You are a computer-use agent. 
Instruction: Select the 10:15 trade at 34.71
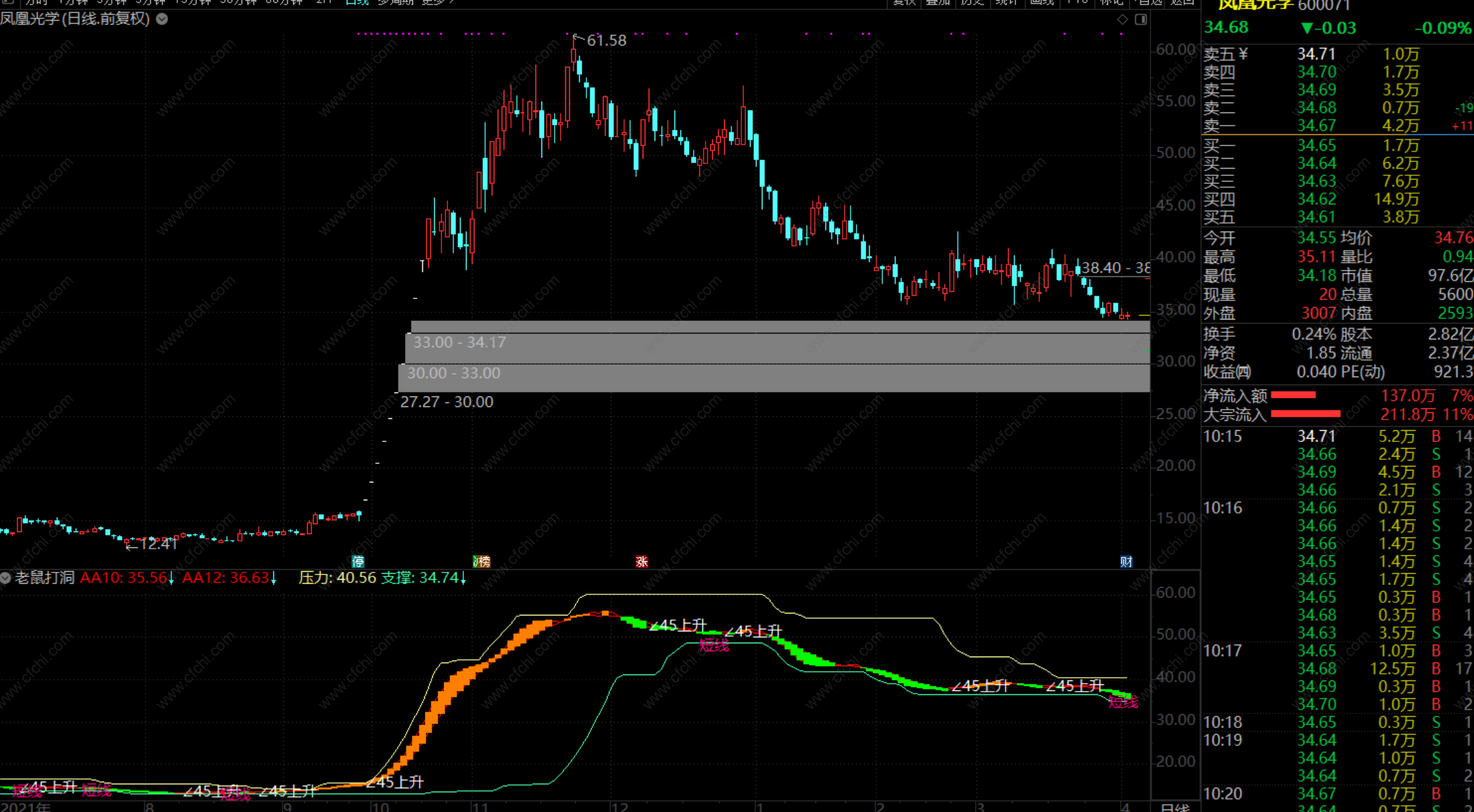[1315, 437]
